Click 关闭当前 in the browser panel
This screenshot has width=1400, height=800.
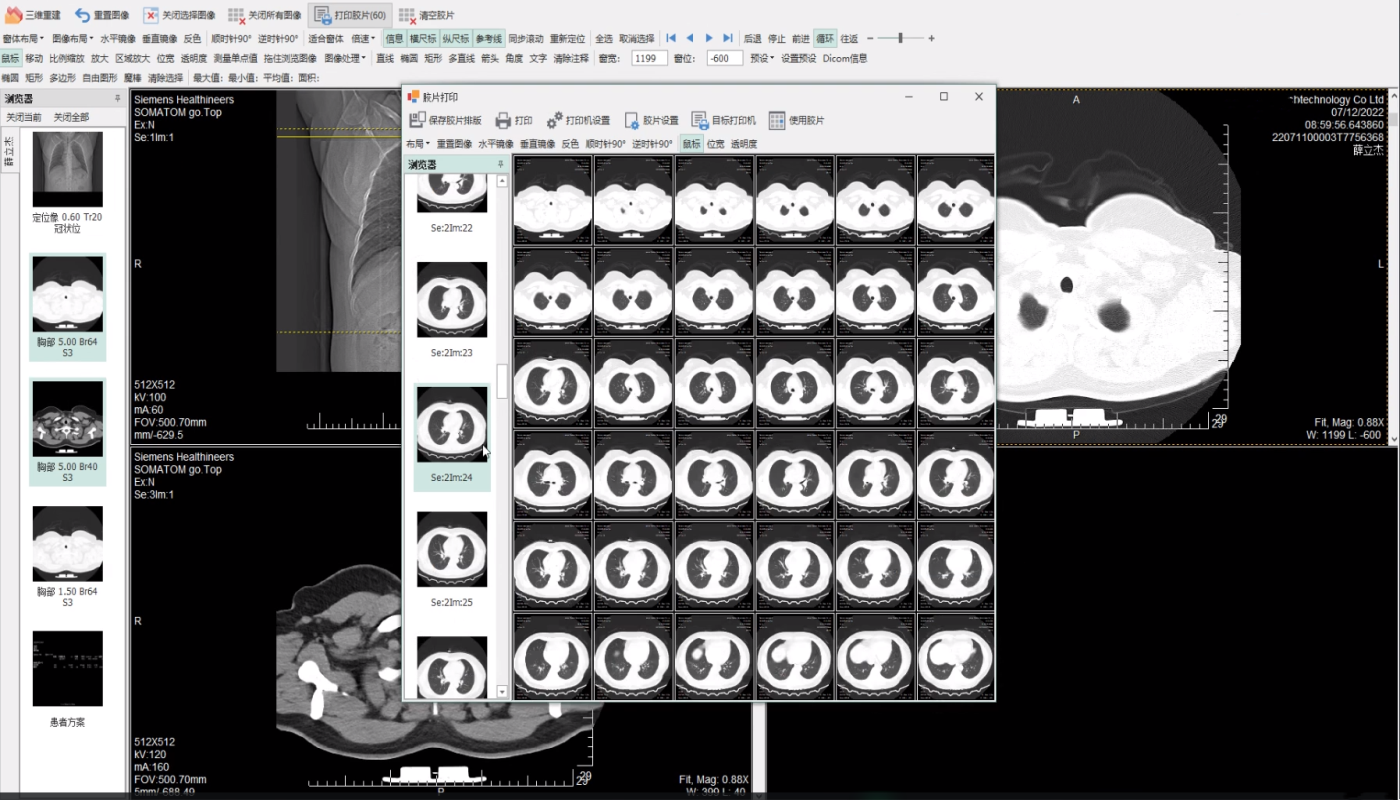pos(24,117)
